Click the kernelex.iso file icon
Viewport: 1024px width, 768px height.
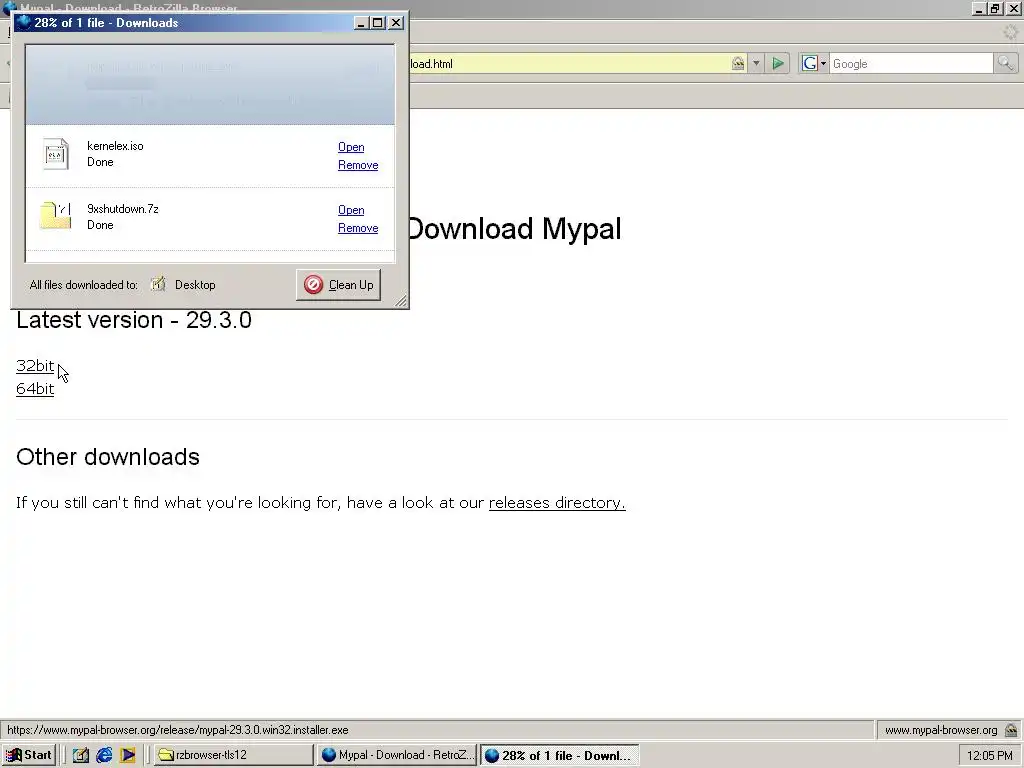[x=56, y=154]
